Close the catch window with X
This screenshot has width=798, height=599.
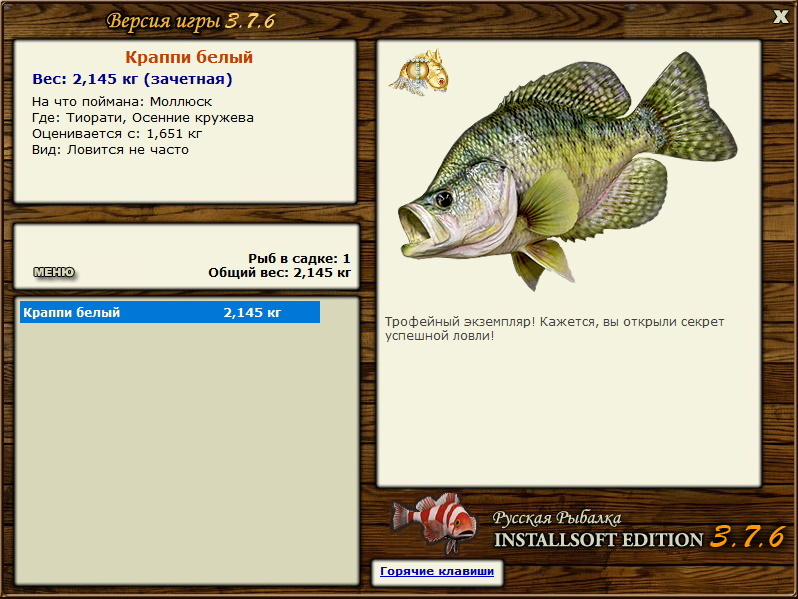(780, 16)
